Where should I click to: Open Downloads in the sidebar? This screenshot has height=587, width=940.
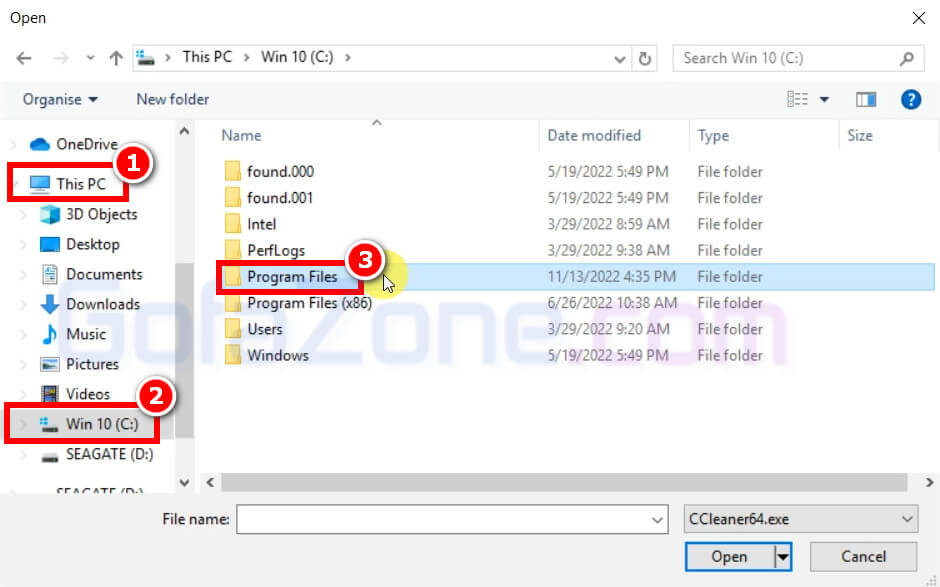102,304
